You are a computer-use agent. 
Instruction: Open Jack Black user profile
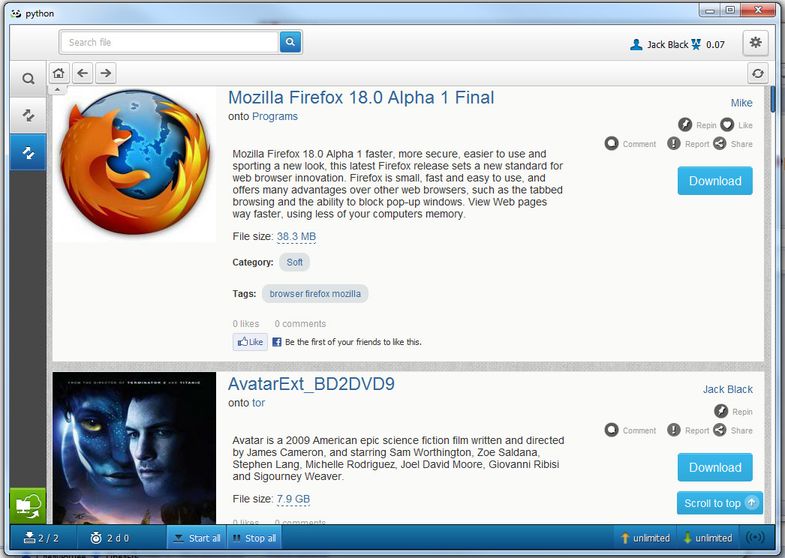click(x=659, y=45)
